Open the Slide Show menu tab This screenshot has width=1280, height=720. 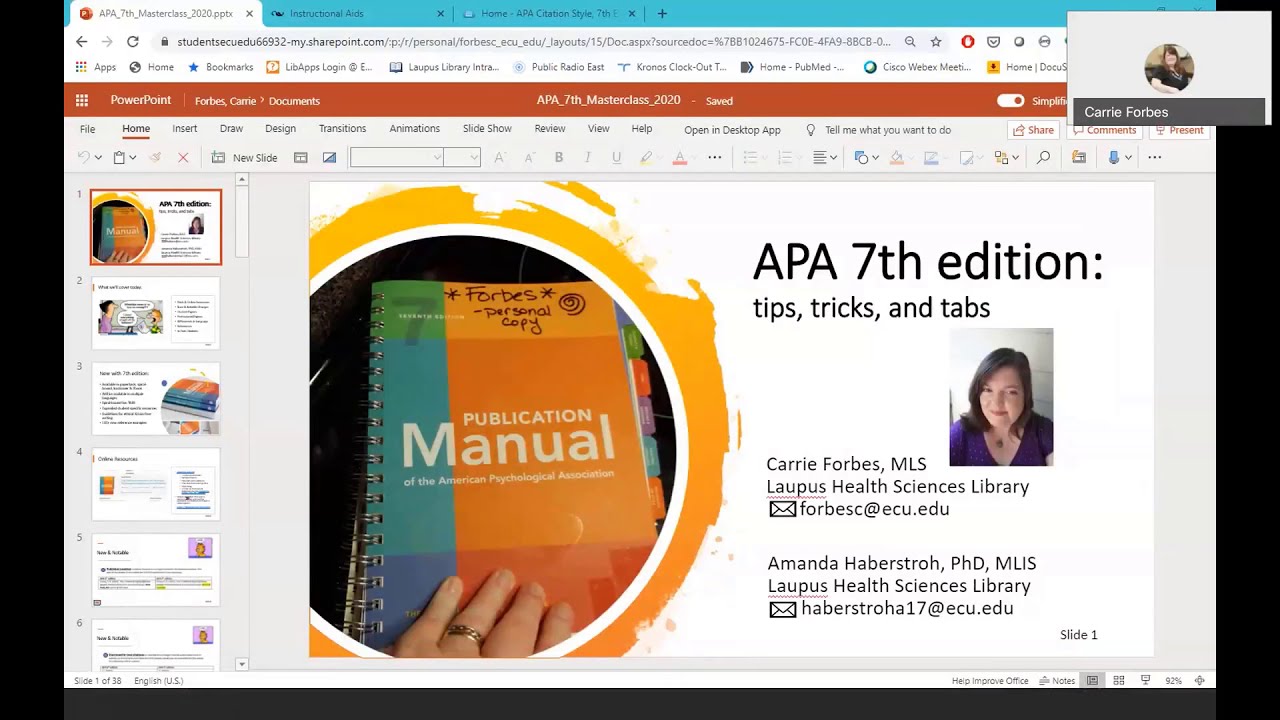[x=487, y=129]
